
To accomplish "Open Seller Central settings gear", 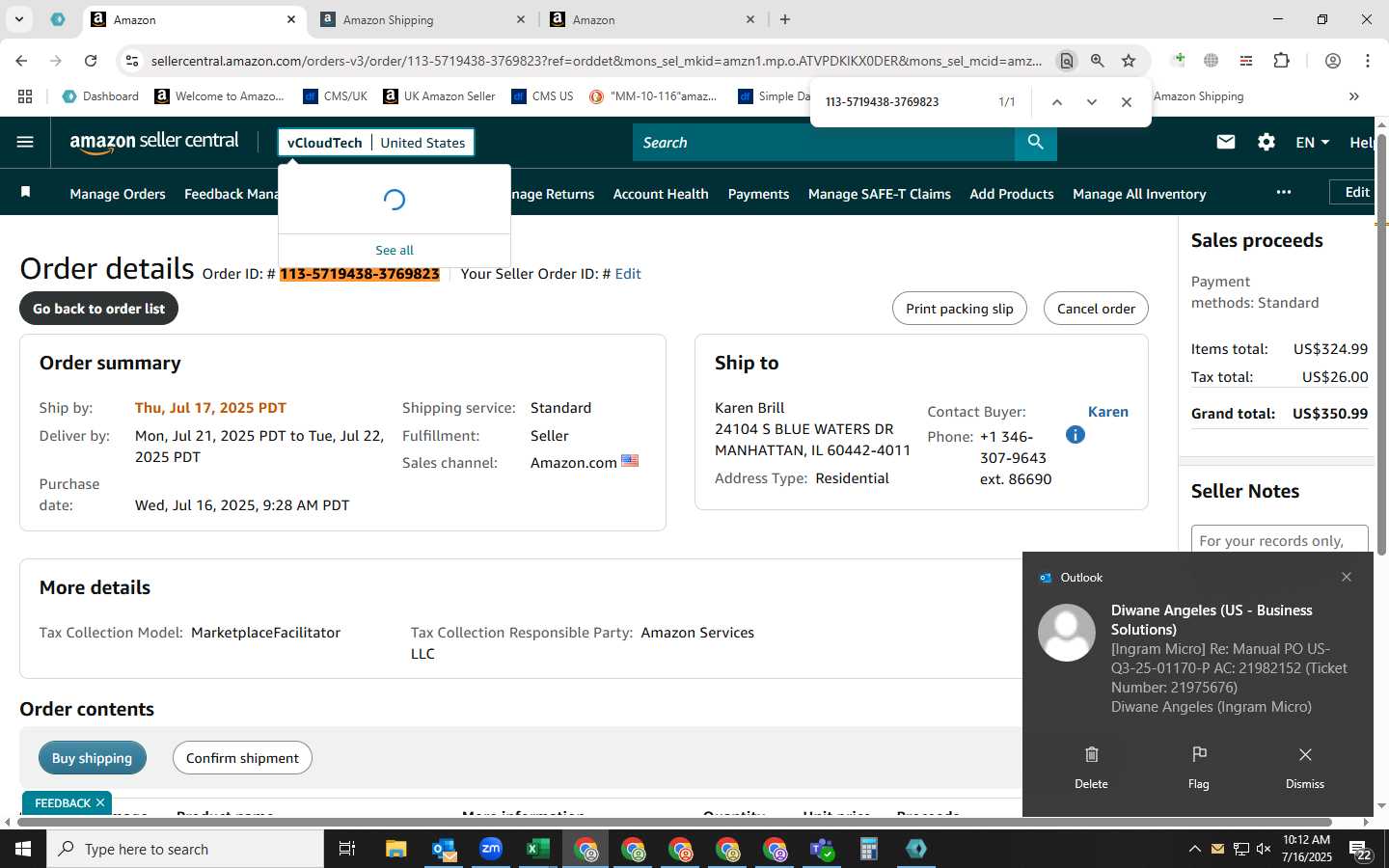I will [x=1266, y=142].
